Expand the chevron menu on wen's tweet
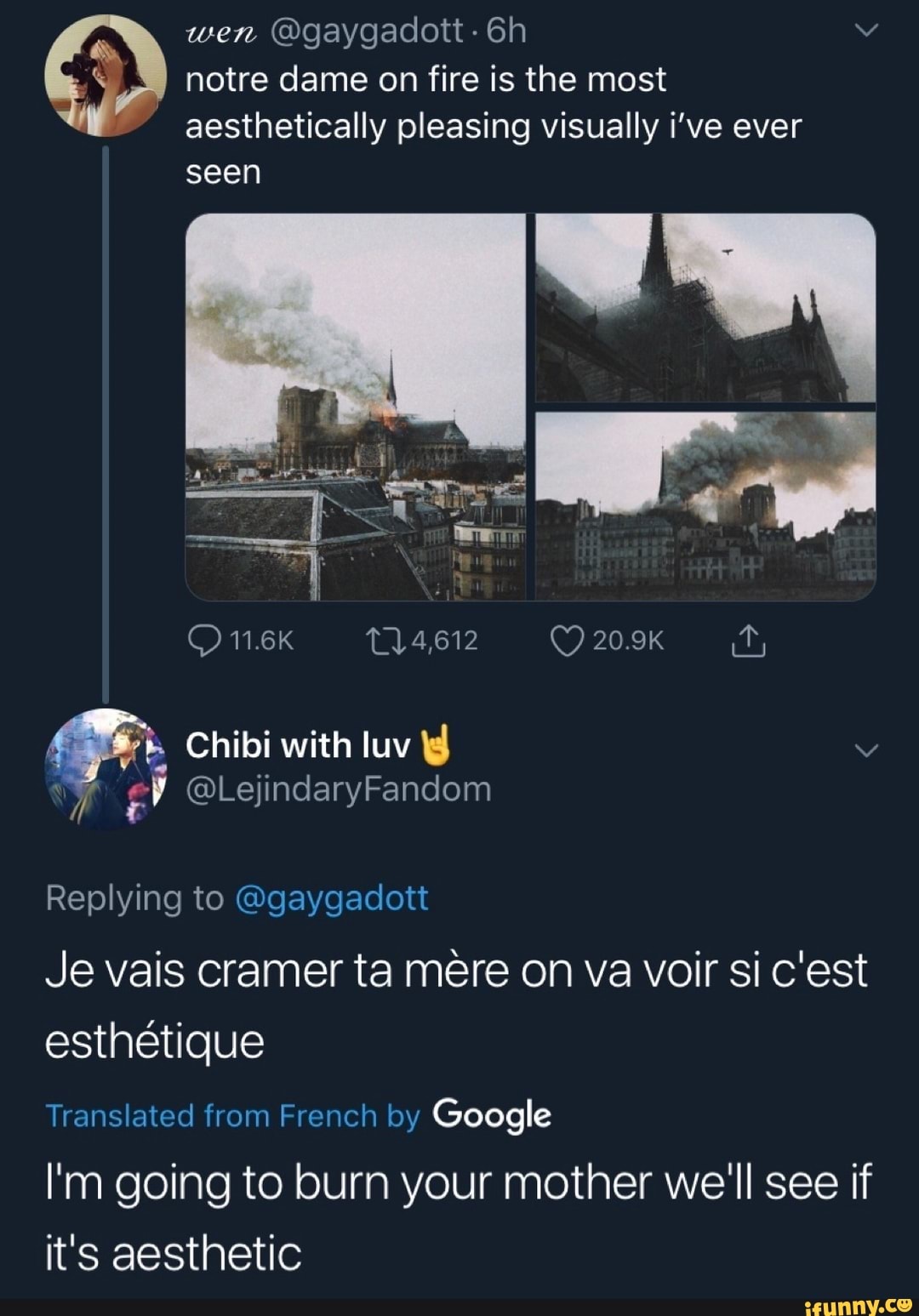919x1316 pixels. pyautogui.click(x=865, y=31)
